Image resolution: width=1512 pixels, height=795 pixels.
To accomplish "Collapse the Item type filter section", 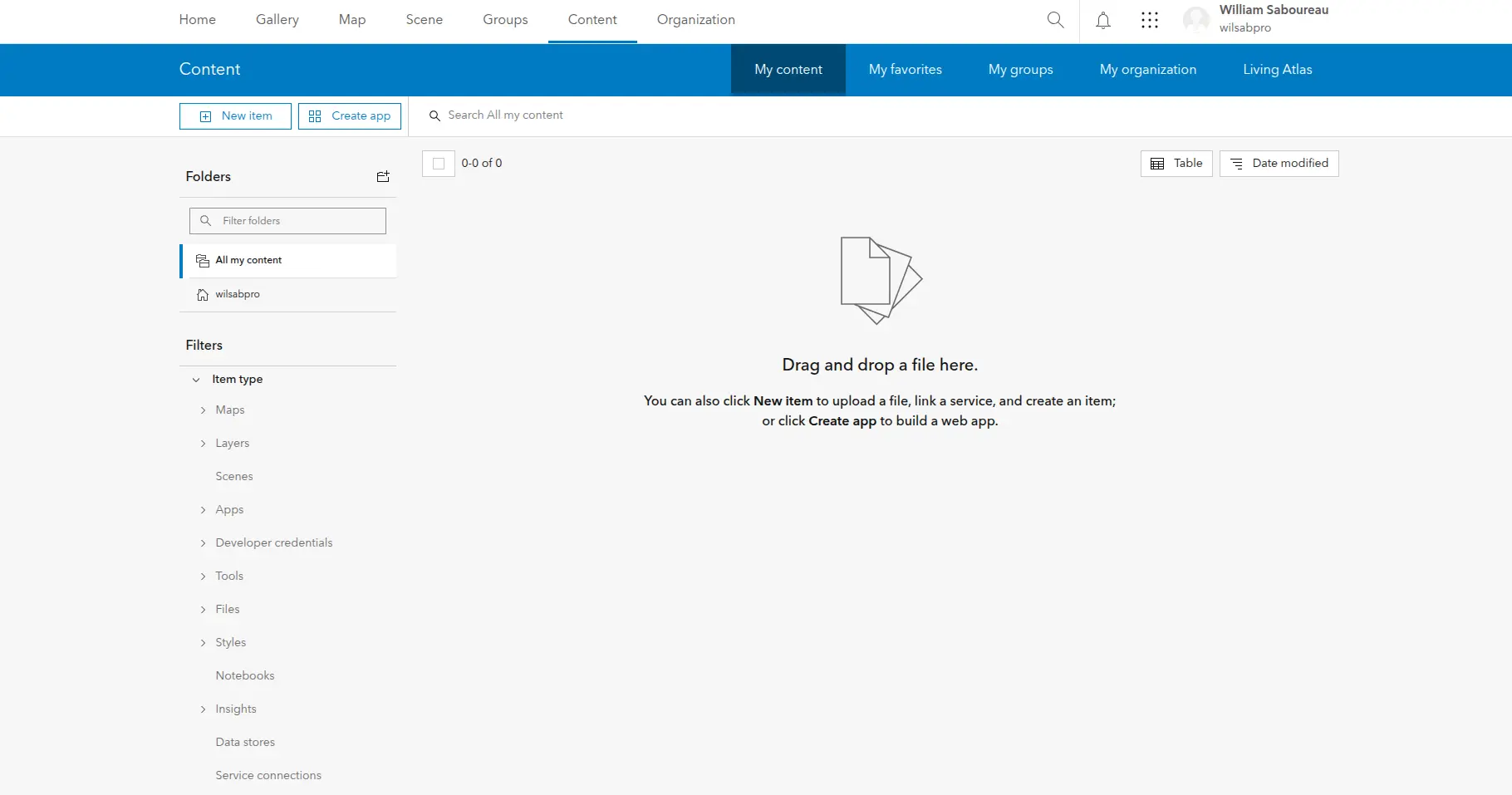I will coord(196,380).
